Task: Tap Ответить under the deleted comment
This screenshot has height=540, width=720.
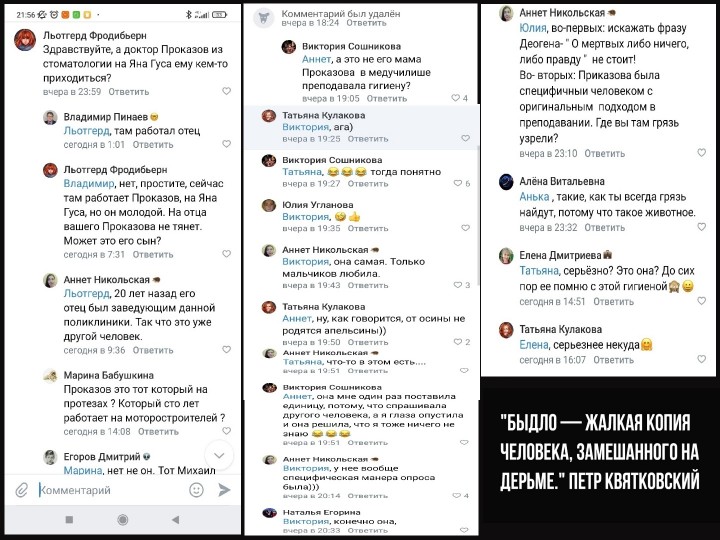Action: point(366,23)
